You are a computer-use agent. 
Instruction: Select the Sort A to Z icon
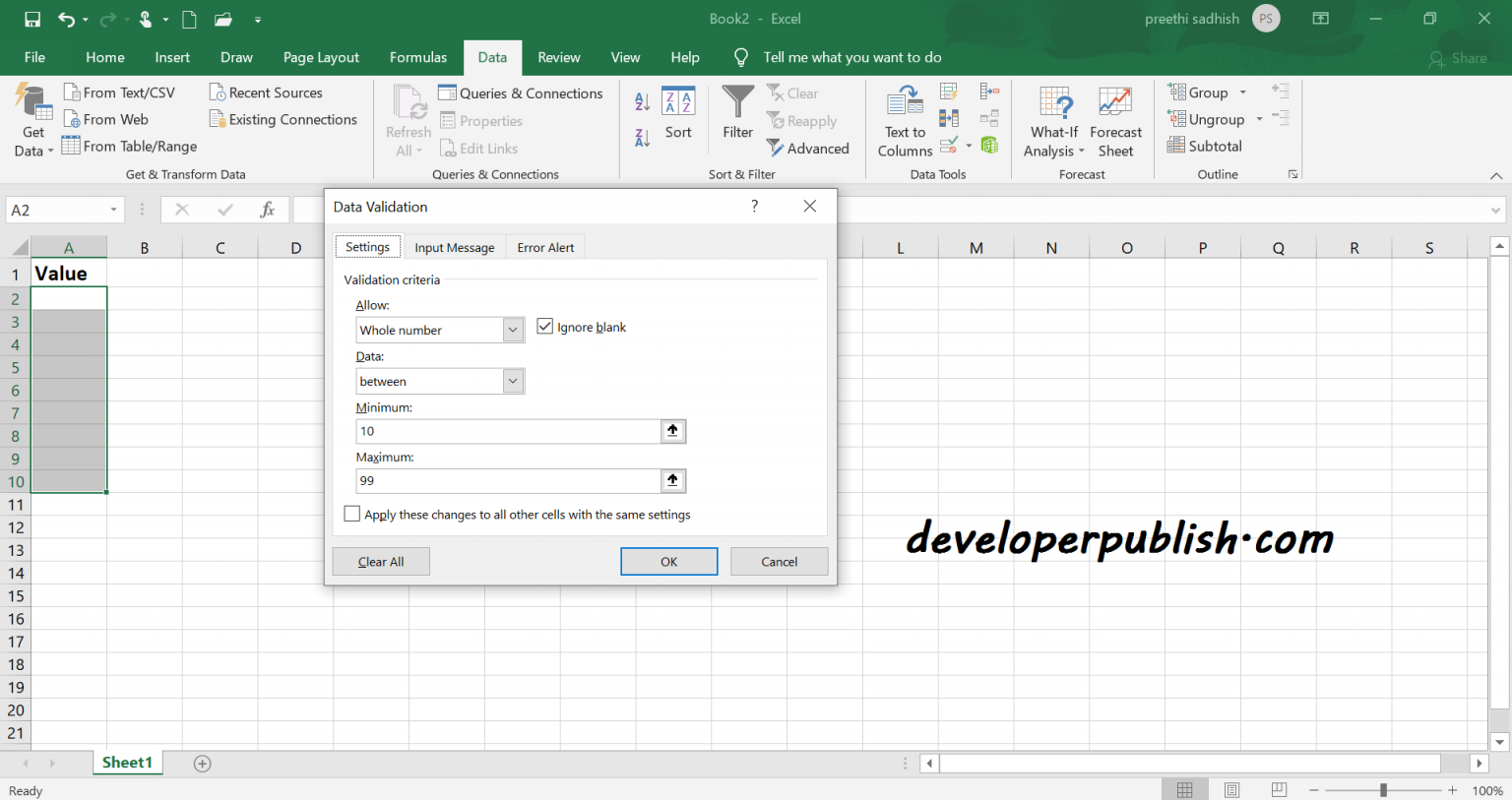[x=640, y=100]
